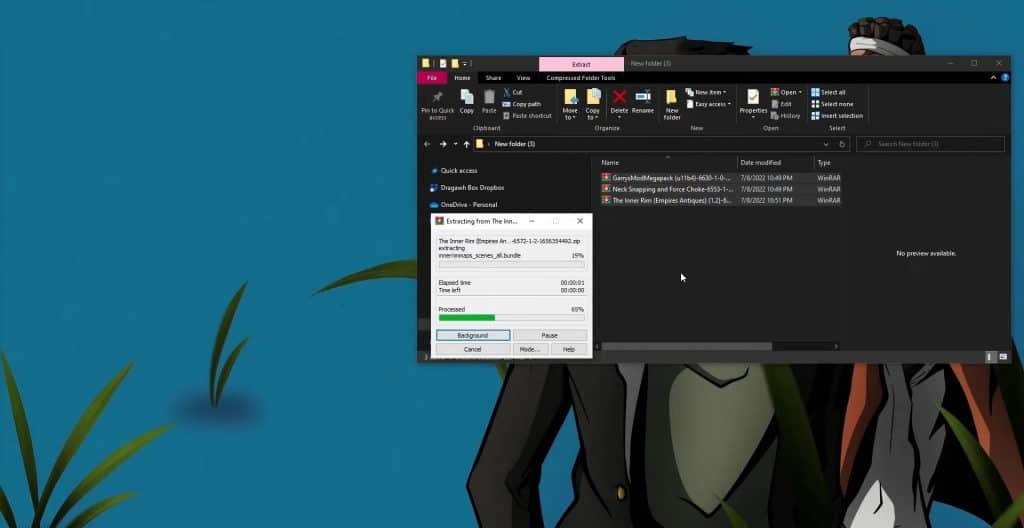Image resolution: width=1024 pixels, height=528 pixels.
Task: Switch to Large icons view at bottom
Action: tap(1003, 357)
